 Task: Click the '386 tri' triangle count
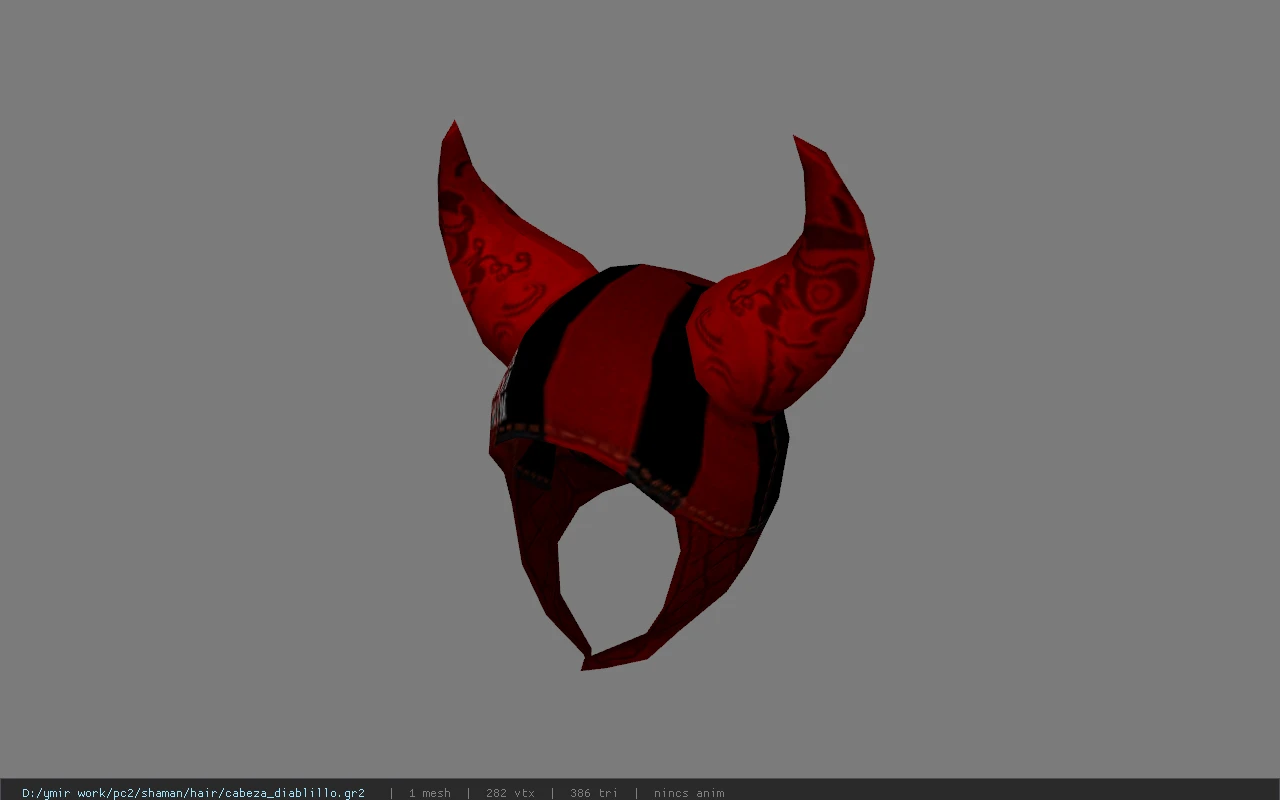click(594, 793)
